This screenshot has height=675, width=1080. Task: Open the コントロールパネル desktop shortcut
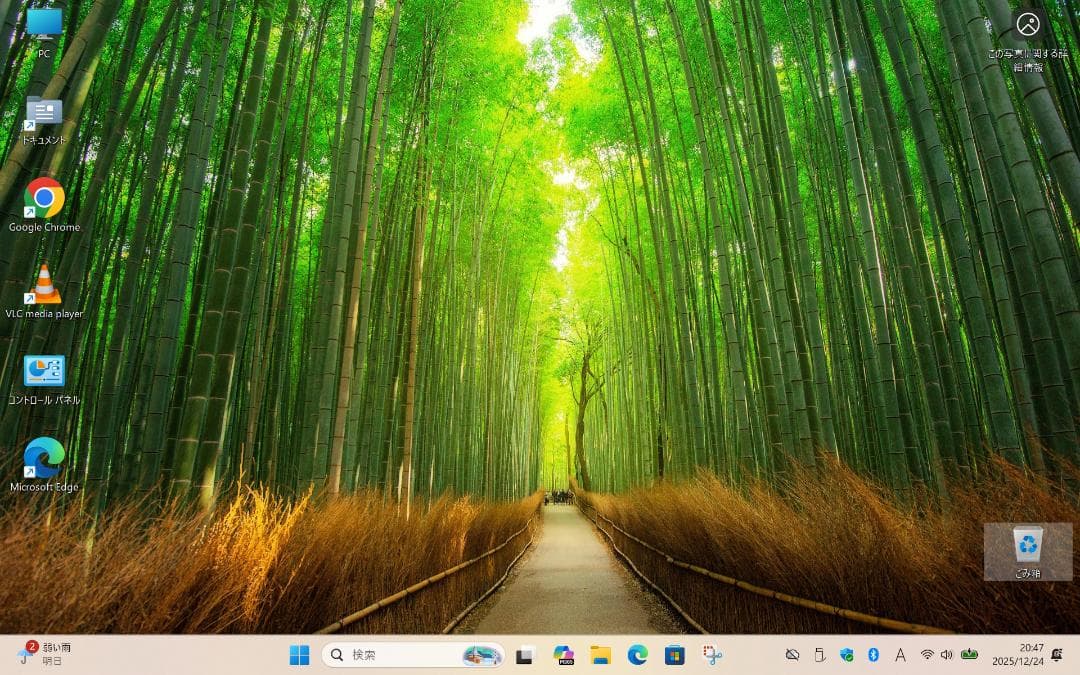[x=44, y=372]
